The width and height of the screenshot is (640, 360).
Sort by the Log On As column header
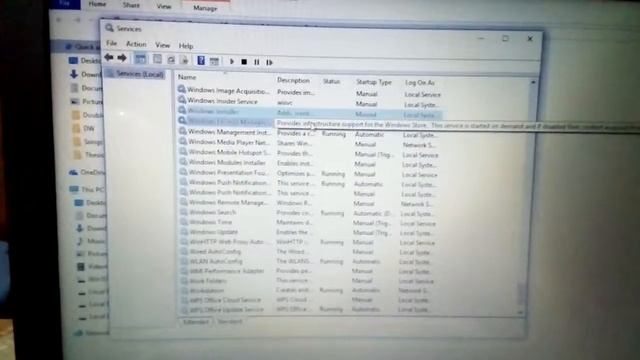pos(420,83)
